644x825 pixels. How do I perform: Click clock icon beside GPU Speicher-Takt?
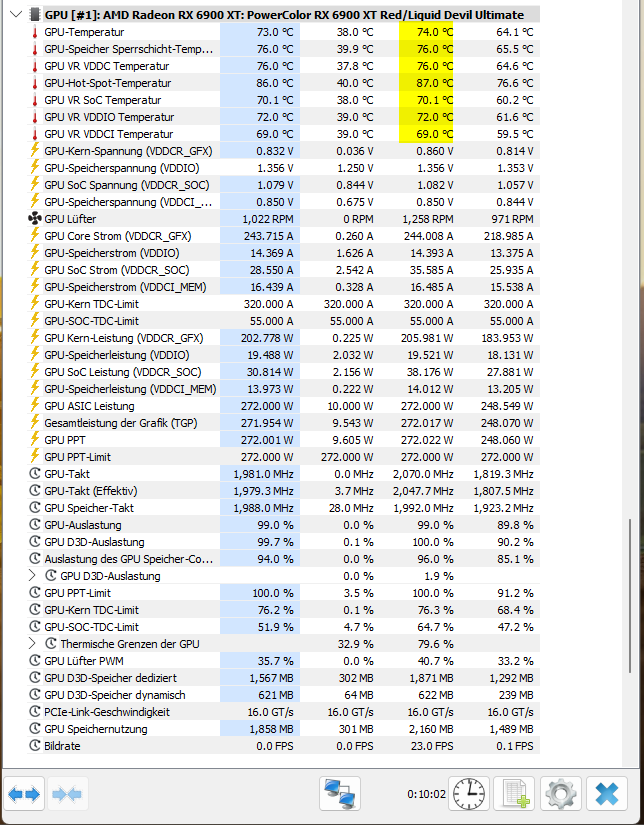pos(35,508)
